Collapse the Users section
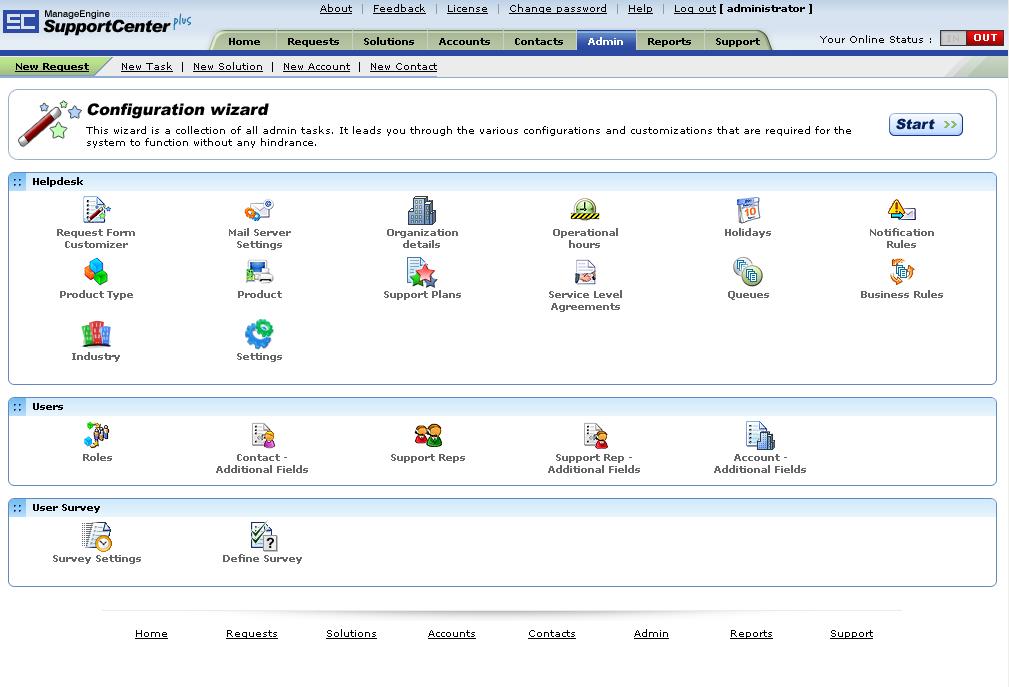The width and height of the screenshot is (1009, 687). (18, 407)
